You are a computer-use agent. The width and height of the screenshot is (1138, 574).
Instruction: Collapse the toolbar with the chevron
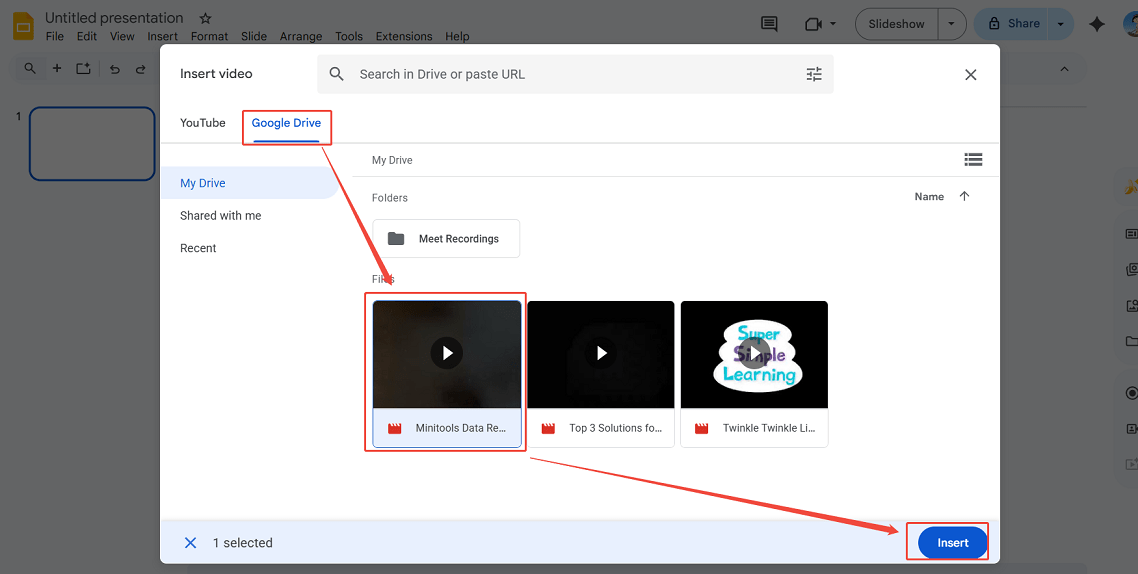click(1065, 69)
